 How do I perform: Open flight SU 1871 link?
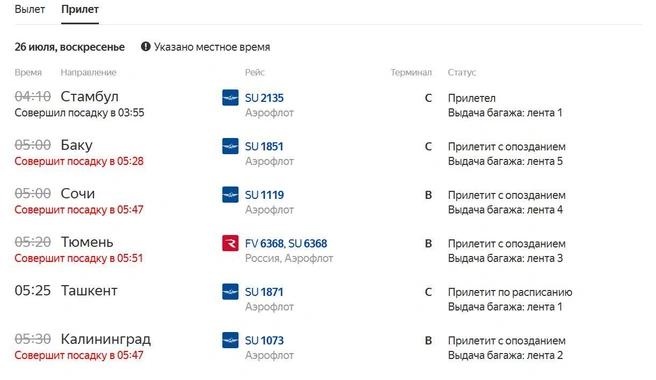click(264, 292)
